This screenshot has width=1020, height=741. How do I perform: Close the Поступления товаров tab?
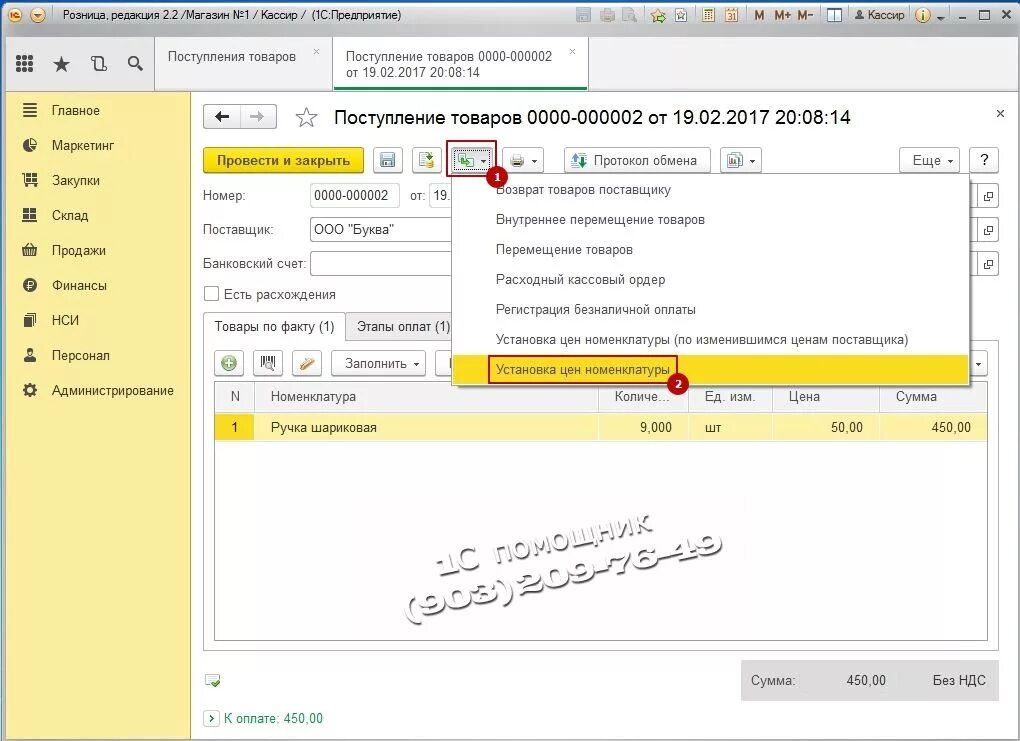pyautogui.click(x=316, y=51)
